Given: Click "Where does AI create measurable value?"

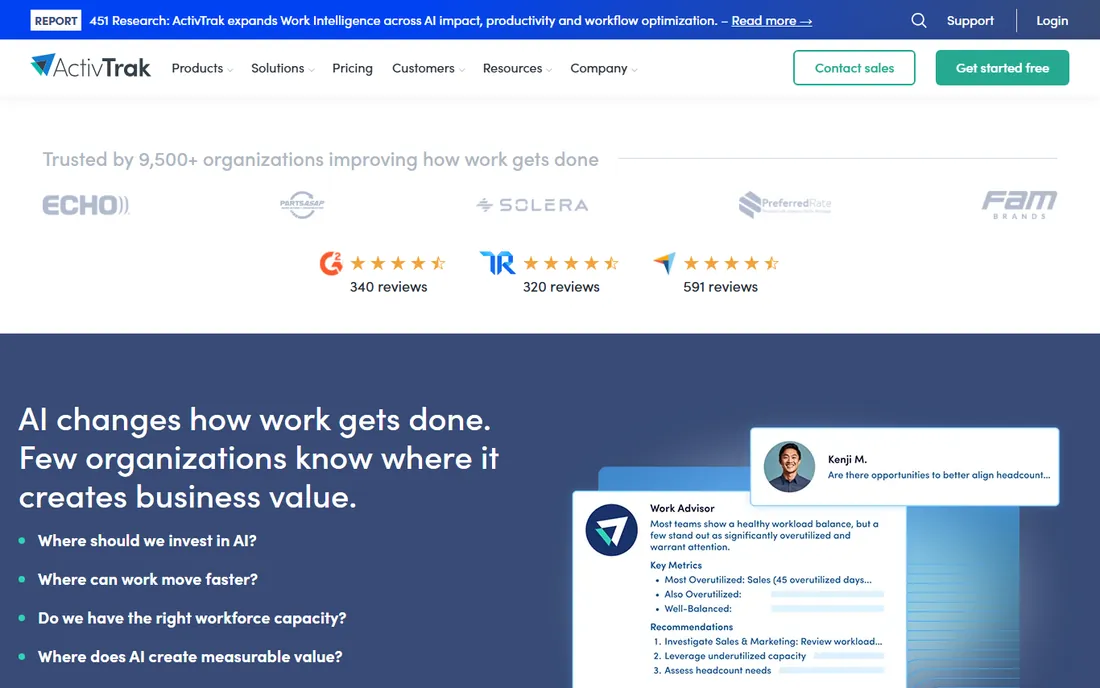Looking at the screenshot, I should (190, 656).
